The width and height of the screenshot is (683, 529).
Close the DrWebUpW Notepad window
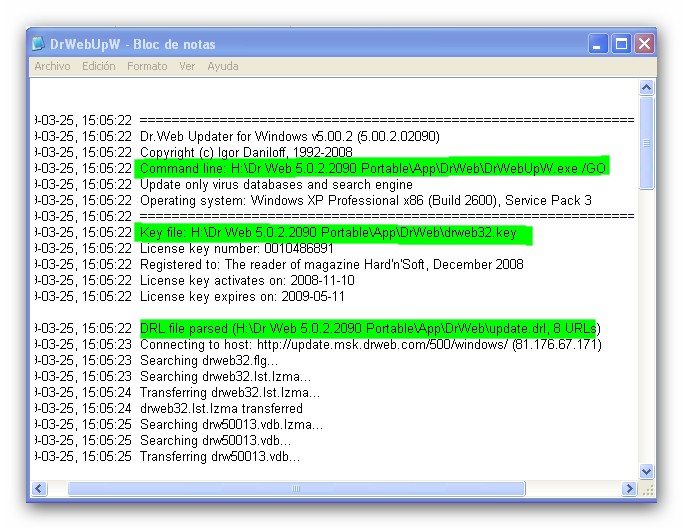point(644,44)
